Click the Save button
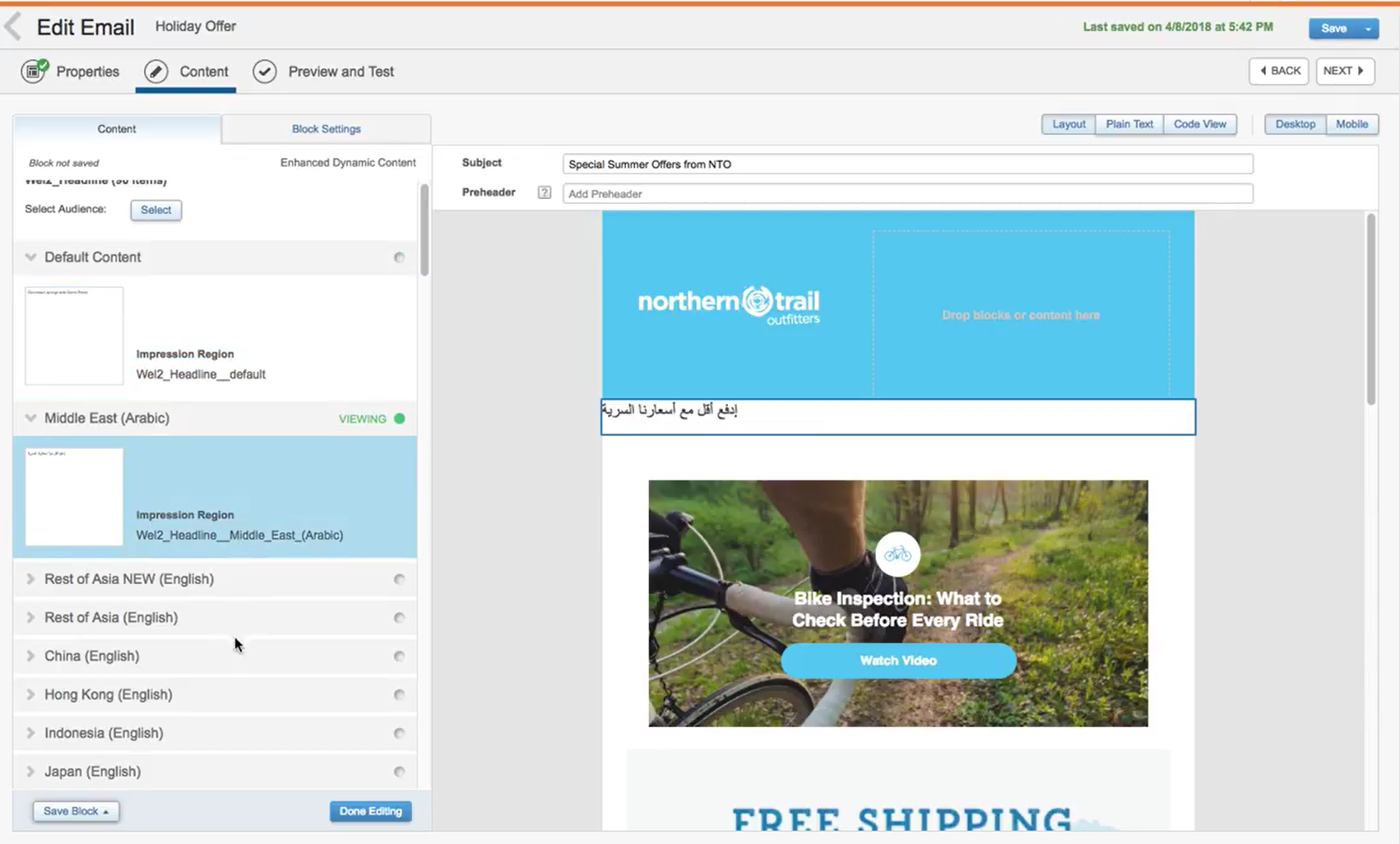Image resolution: width=1400 pixels, height=844 pixels. pyautogui.click(x=1333, y=28)
